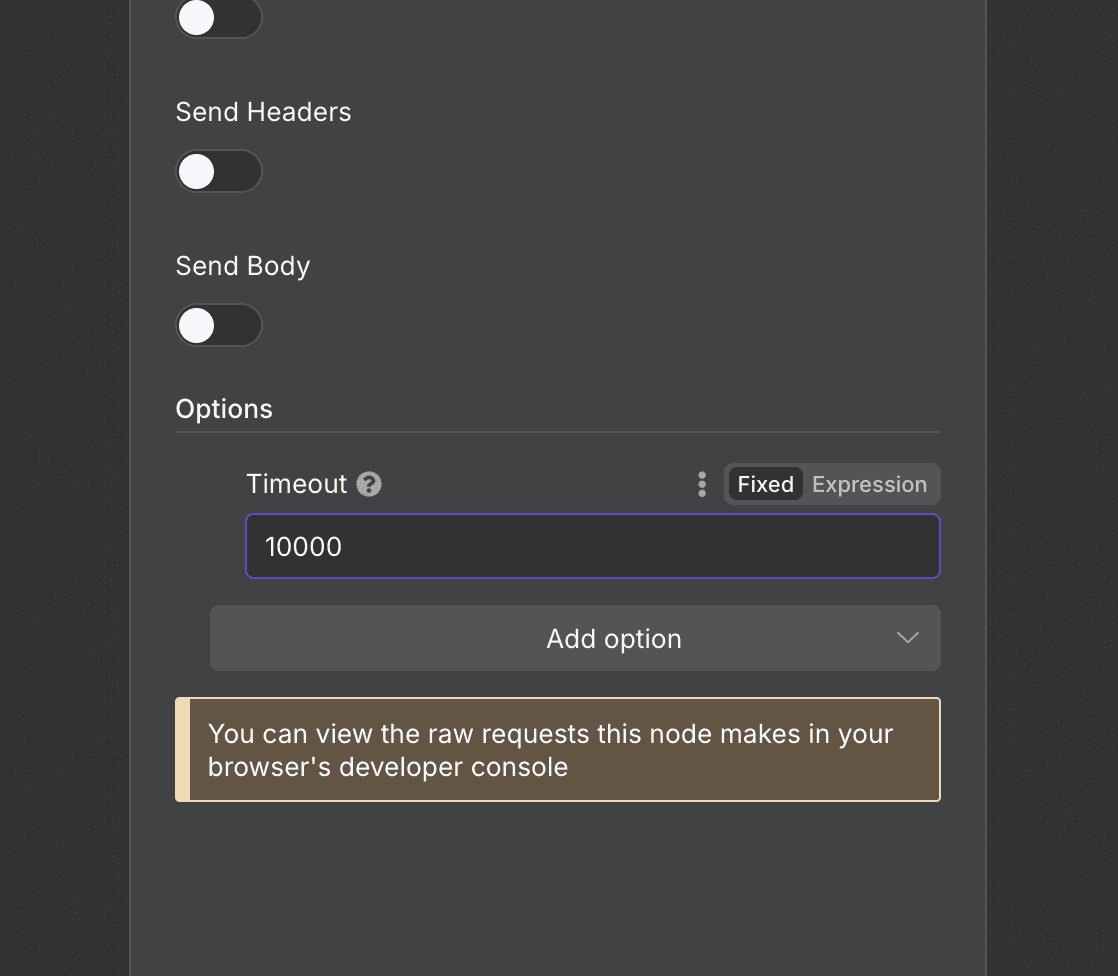This screenshot has height=976, width=1118.
Task: Click the Timeout help question mark icon
Action: [x=369, y=484]
